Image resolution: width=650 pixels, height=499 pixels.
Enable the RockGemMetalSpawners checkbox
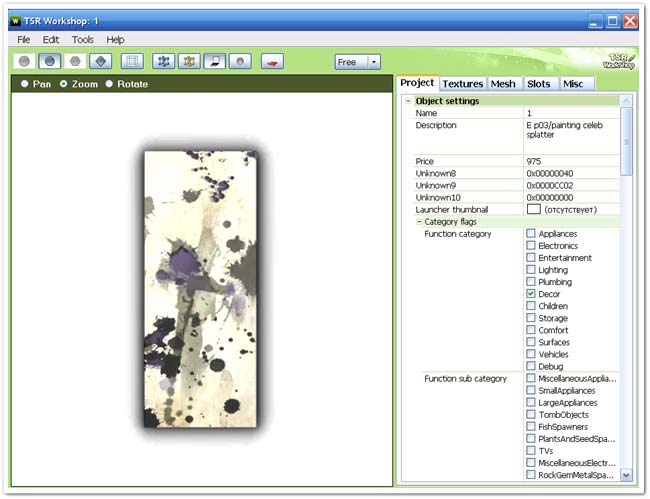[x=531, y=474]
